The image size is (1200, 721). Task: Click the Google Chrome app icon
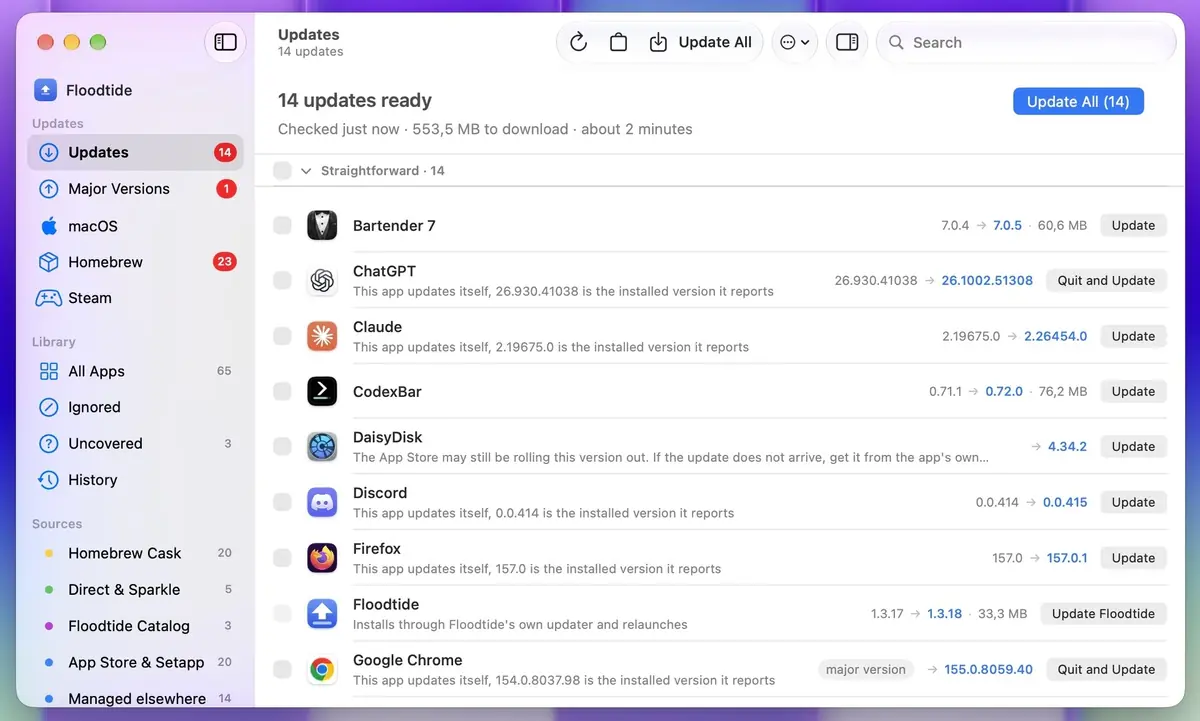tap(322, 669)
